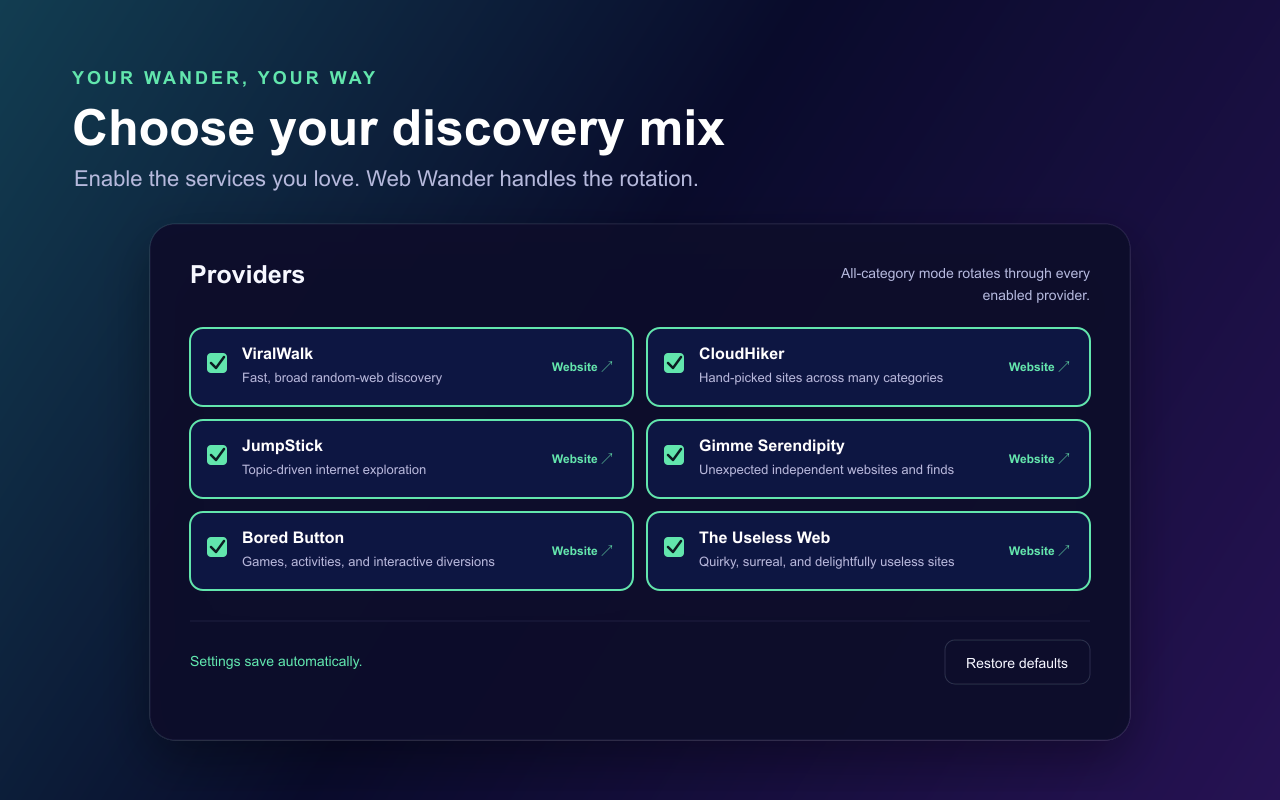Click the 'All-category mode rotates' note

pos(965,285)
